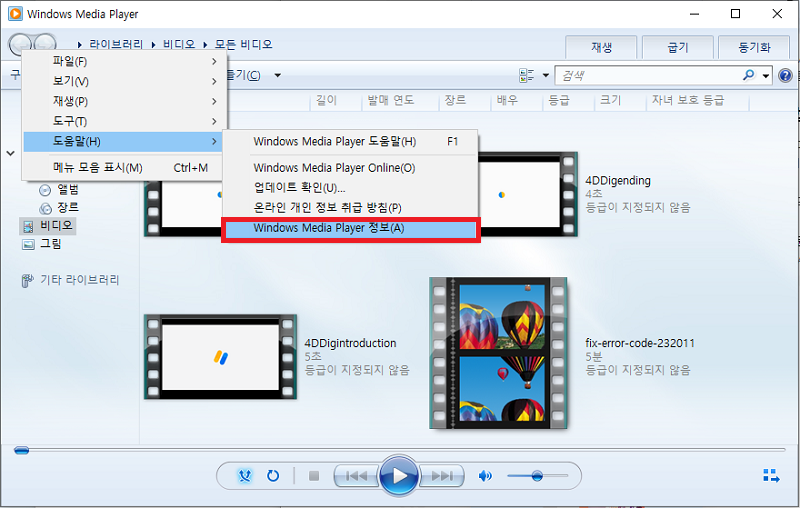Select the 4DDigintroduction video thumbnail
Viewport: 800px width, 508px height.
click(220, 357)
